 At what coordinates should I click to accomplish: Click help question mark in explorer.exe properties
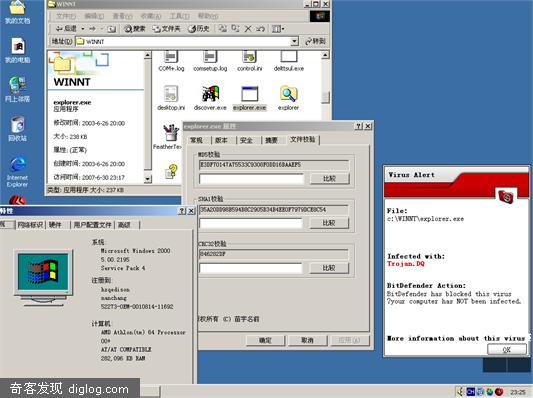pos(359,126)
